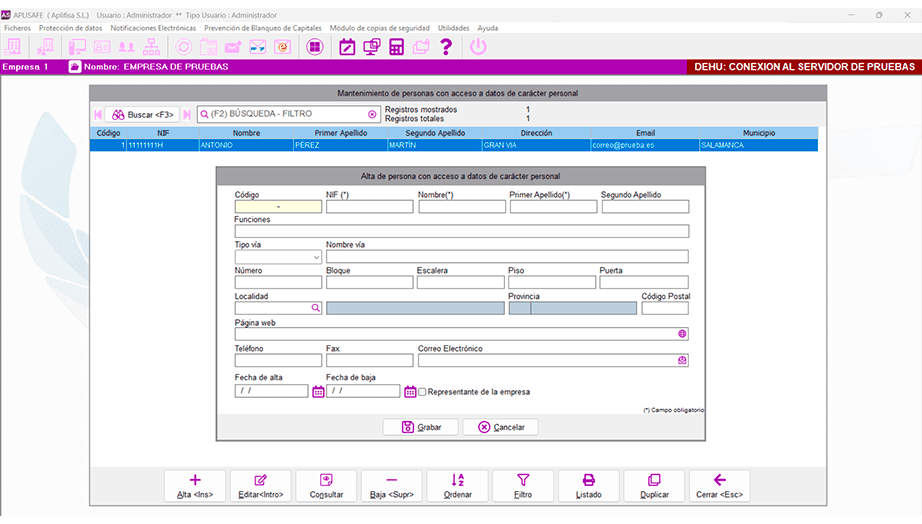Click the Localidad search magnifier icon

315,309
